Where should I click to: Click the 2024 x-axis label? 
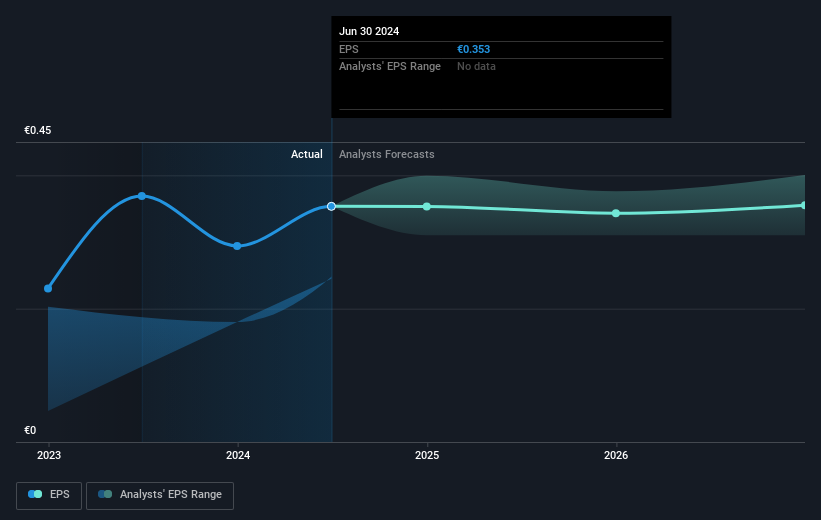pyautogui.click(x=238, y=455)
